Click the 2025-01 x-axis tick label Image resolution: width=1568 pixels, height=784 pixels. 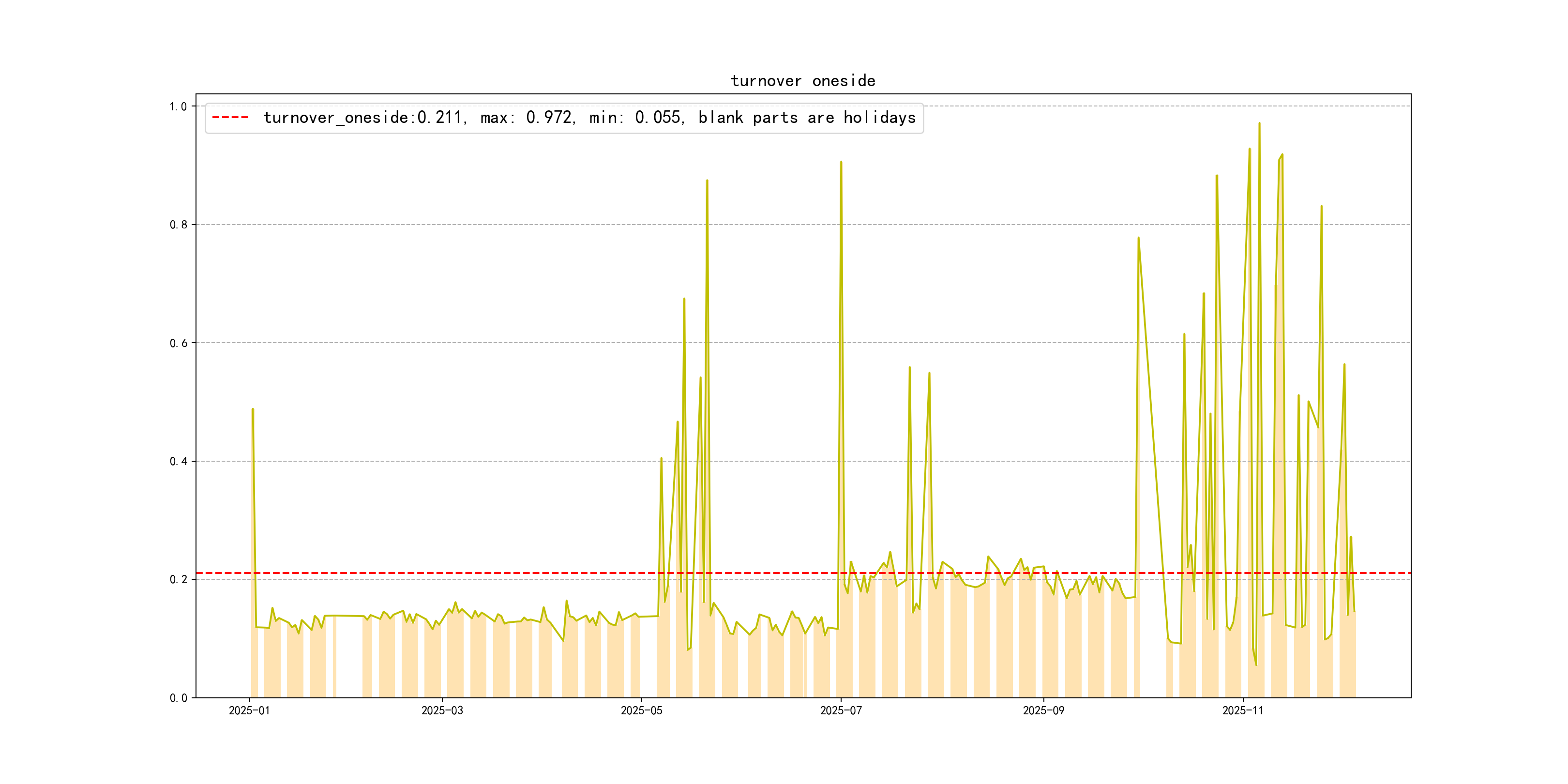(x=249, y=710)
